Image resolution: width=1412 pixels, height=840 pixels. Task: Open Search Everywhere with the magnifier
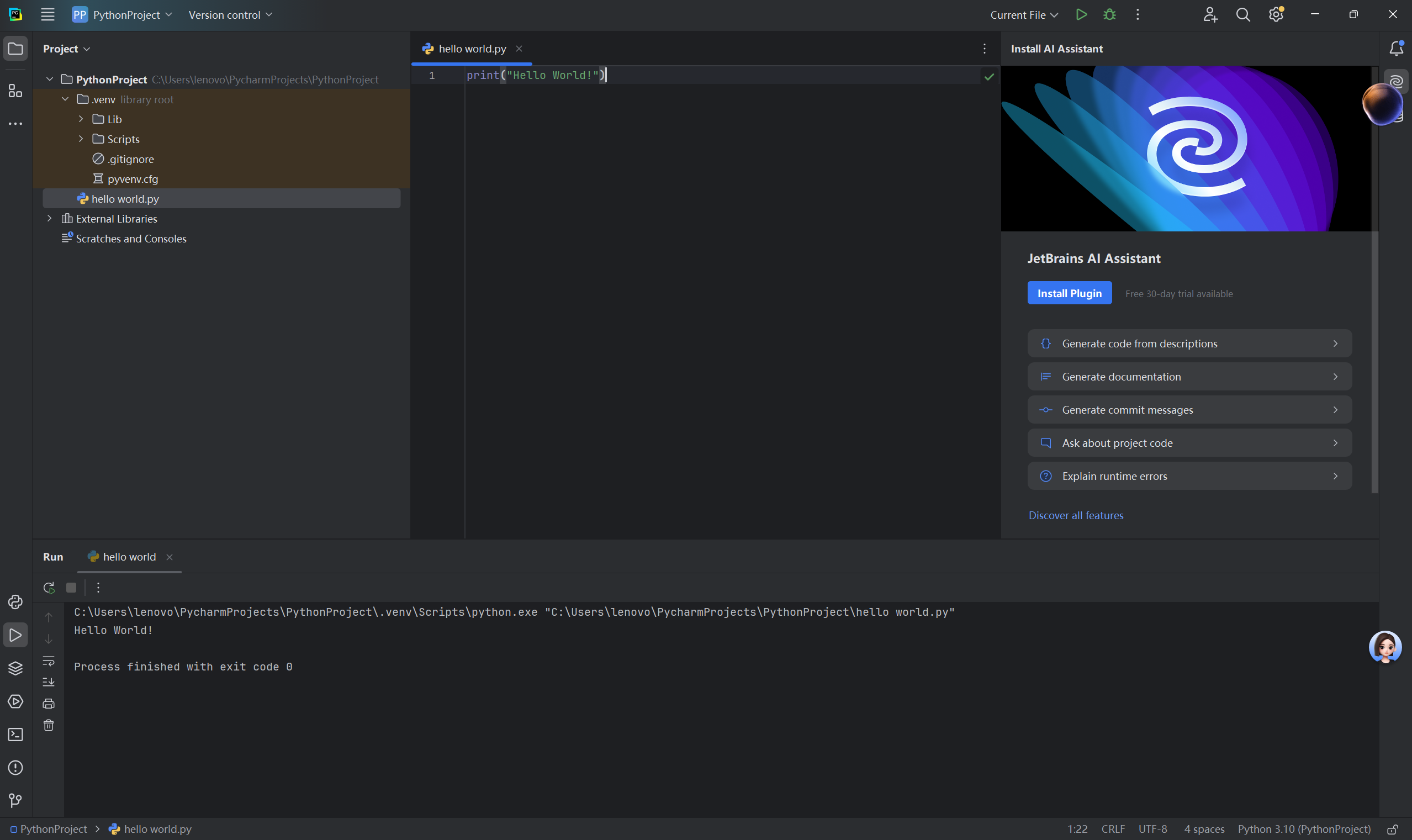(x=1243, y=15)
